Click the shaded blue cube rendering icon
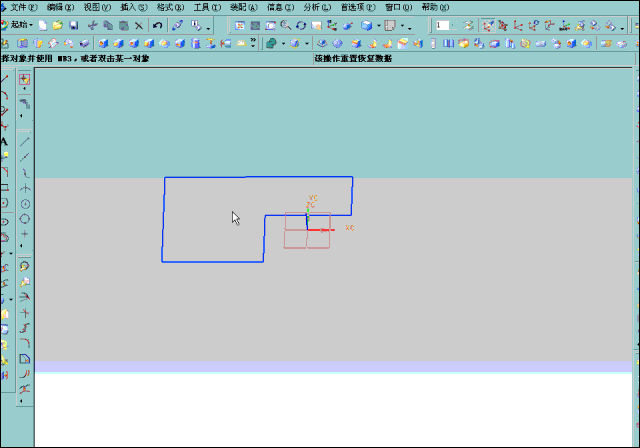640x448 pixels. coord(366,25)
